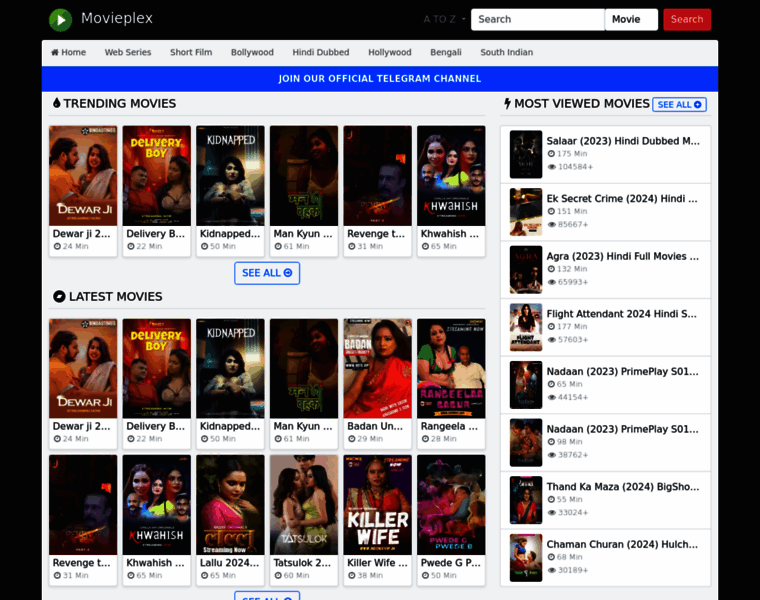The width and height of the screenshot is (760, 600).
Task: Click the eye views icon under Salaar
Action: point(551,167)
